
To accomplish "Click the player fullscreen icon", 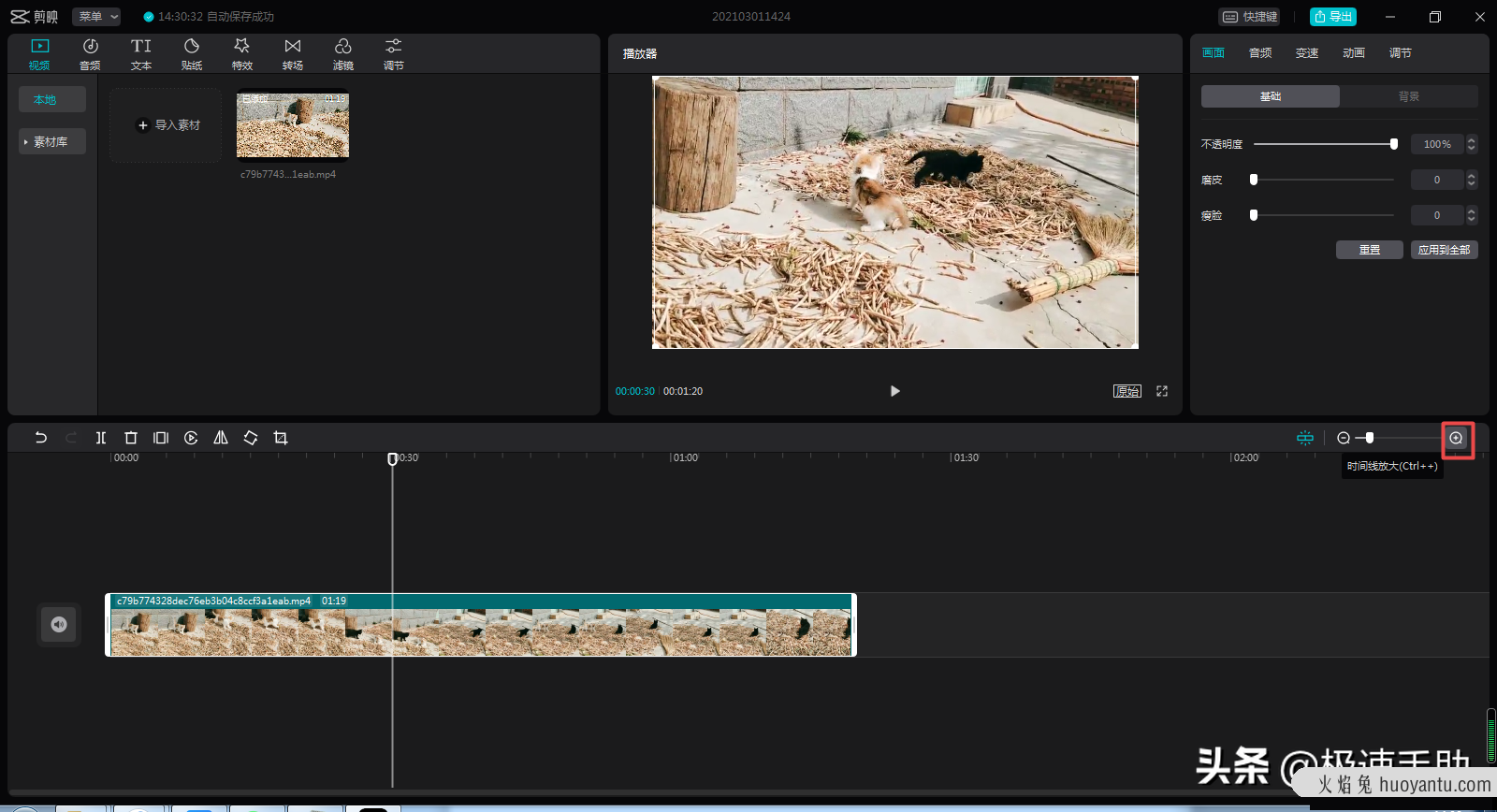I will point(1162,391).
